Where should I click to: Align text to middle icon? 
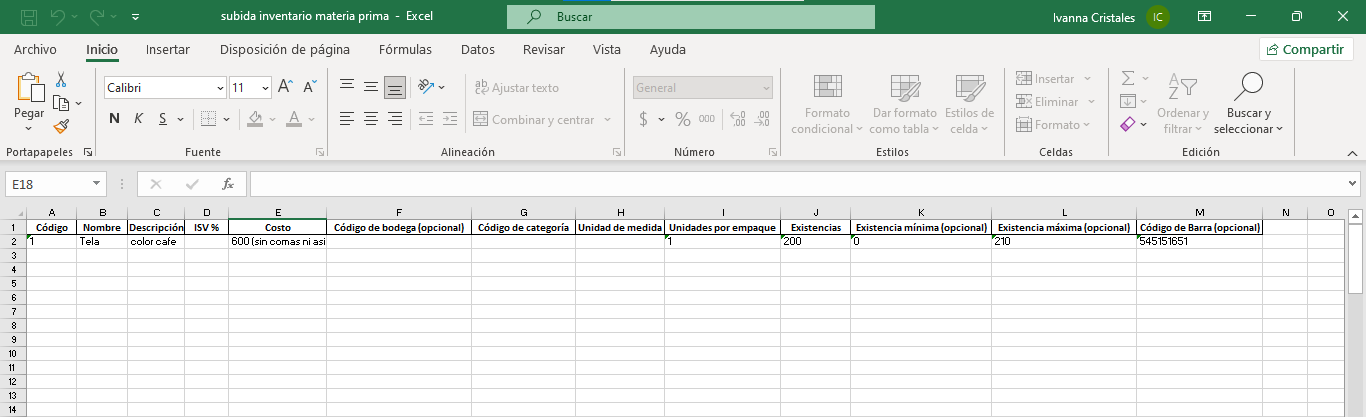371,87
